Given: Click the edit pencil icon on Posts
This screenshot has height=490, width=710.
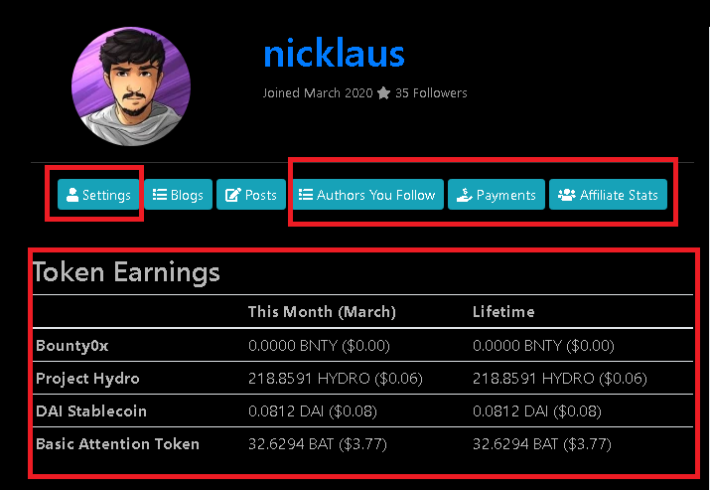Looking at the screenshot, I should click(233, 195).
